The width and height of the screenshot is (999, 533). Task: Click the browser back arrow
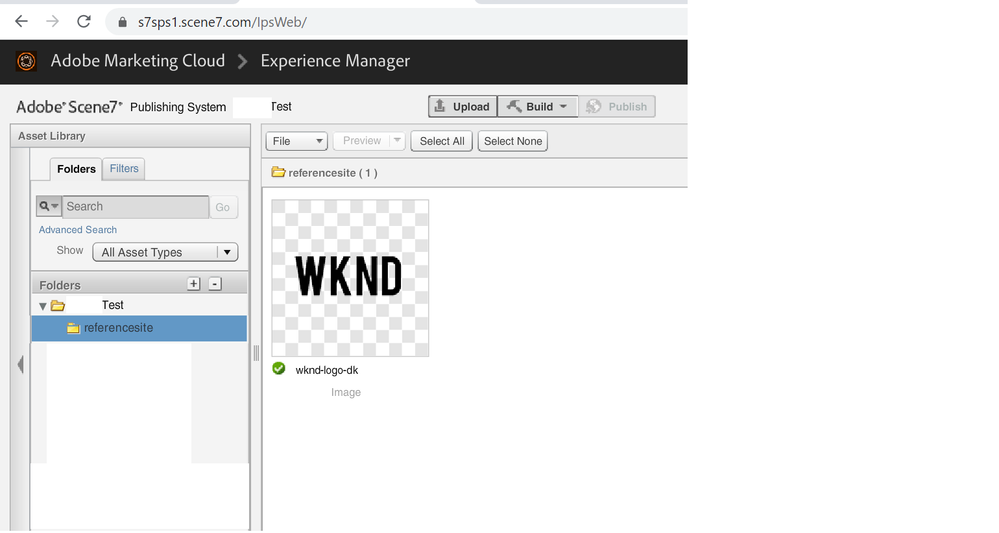coord(21,21)
